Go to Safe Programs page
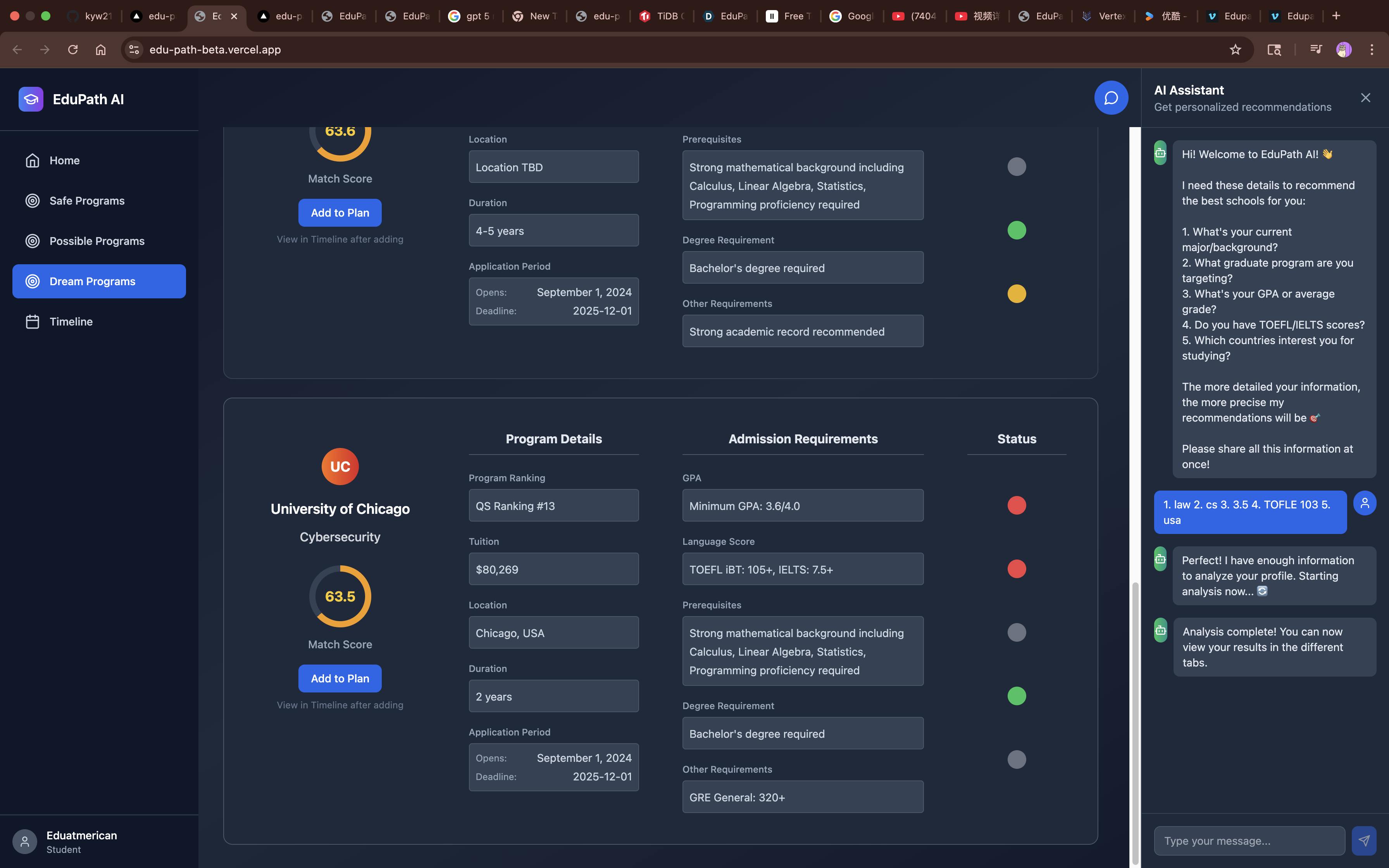1389x868 pixels. pyautogui.click(x=87, y=200)
